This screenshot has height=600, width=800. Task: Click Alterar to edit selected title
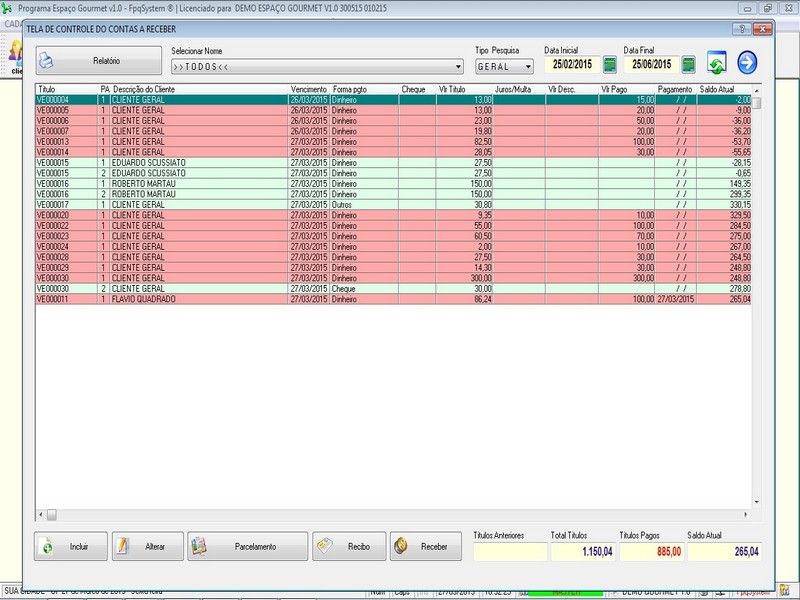tap(146, 546)
